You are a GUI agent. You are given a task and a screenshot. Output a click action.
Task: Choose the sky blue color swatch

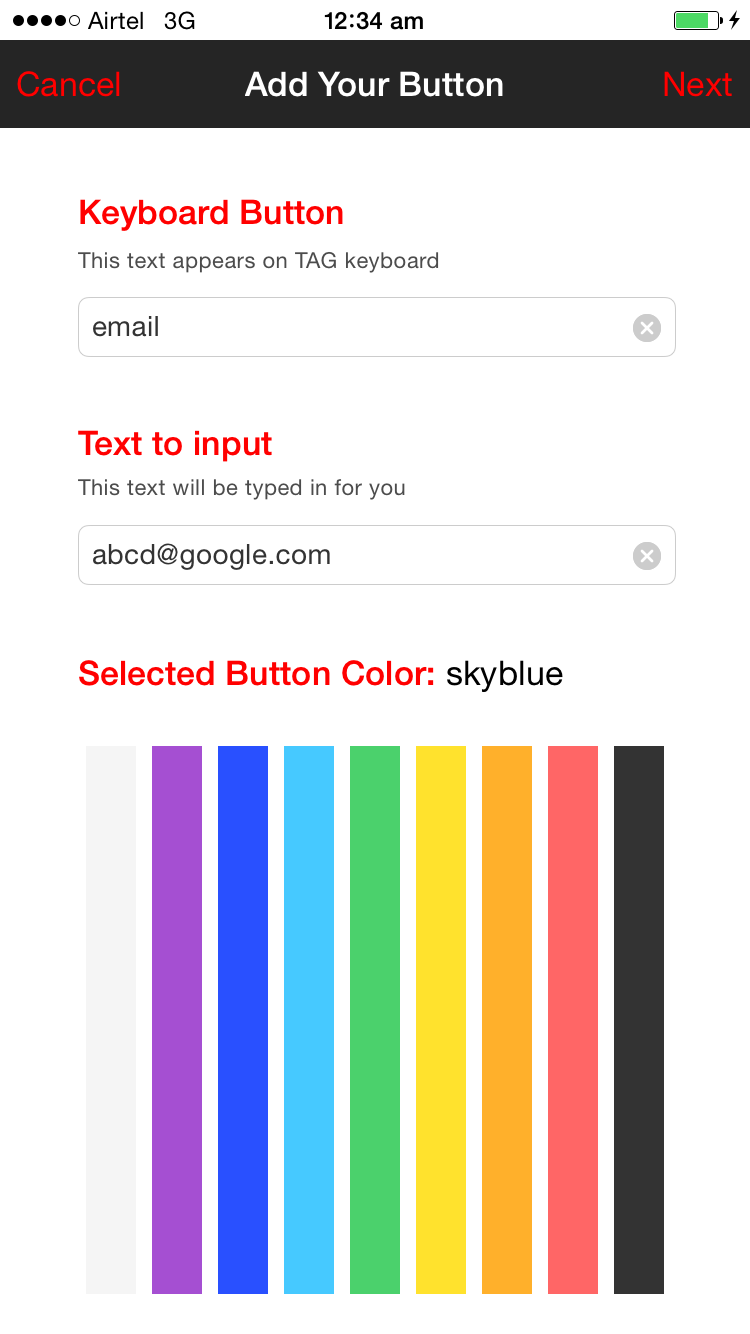click(309, 1019)
